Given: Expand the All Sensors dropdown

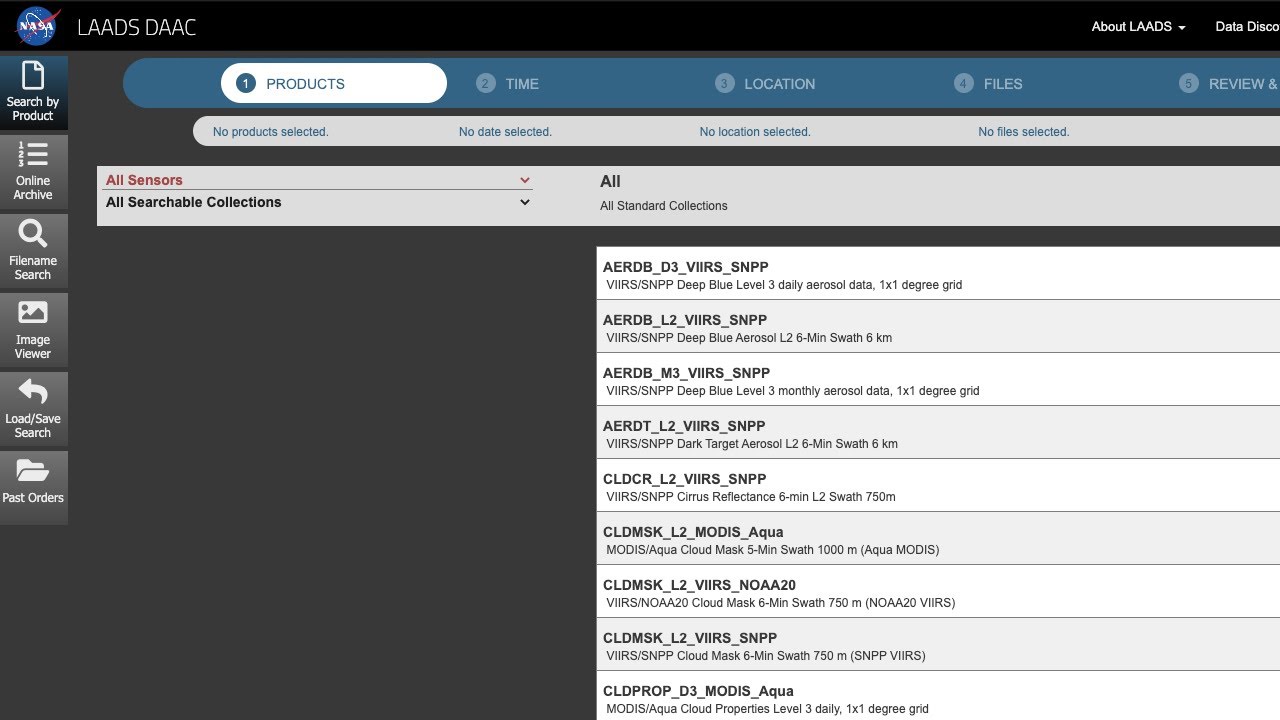Looking at the screenshot, I should pos(317,180).
